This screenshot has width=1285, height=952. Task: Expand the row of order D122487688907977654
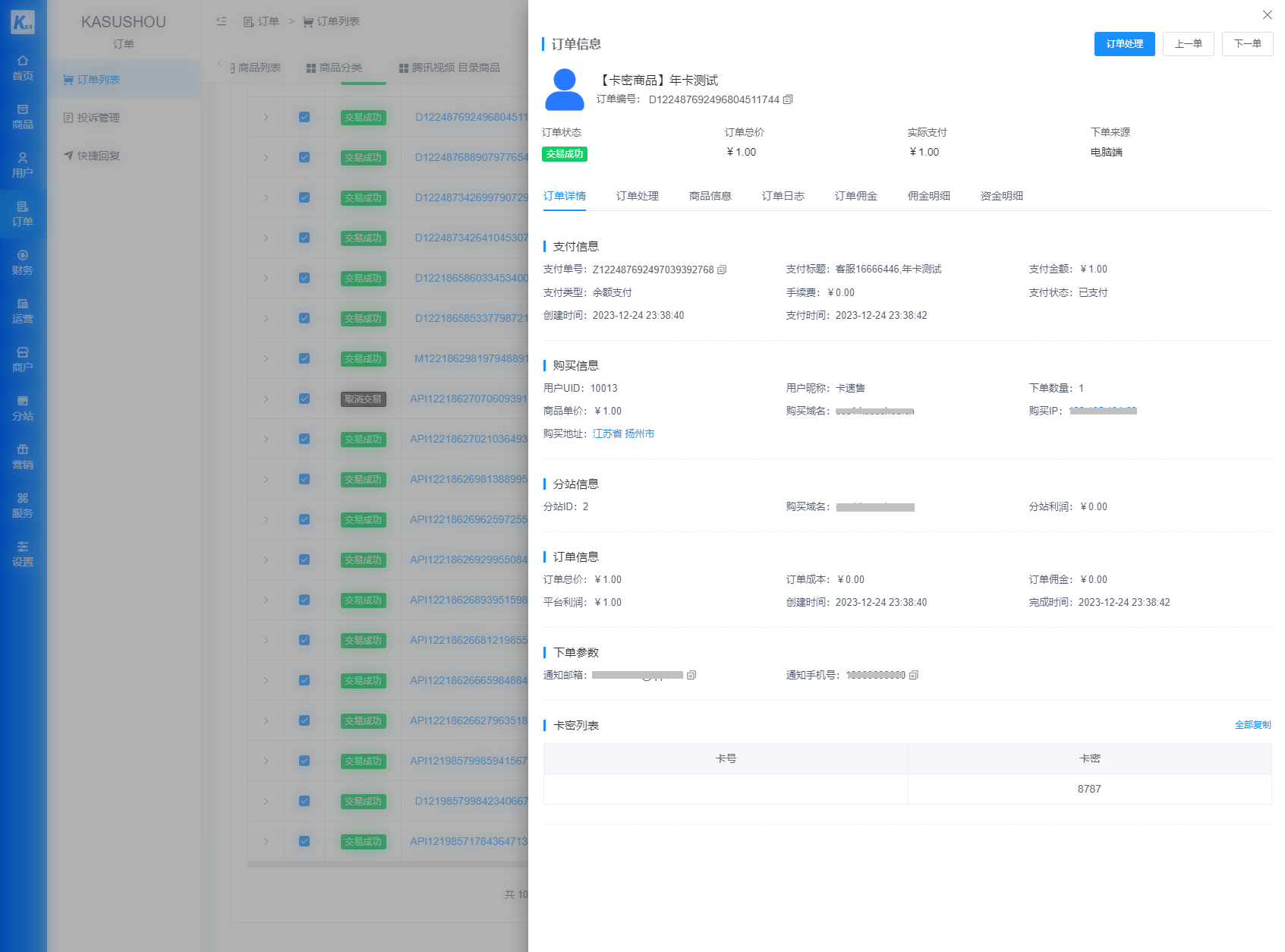[266, 157]
